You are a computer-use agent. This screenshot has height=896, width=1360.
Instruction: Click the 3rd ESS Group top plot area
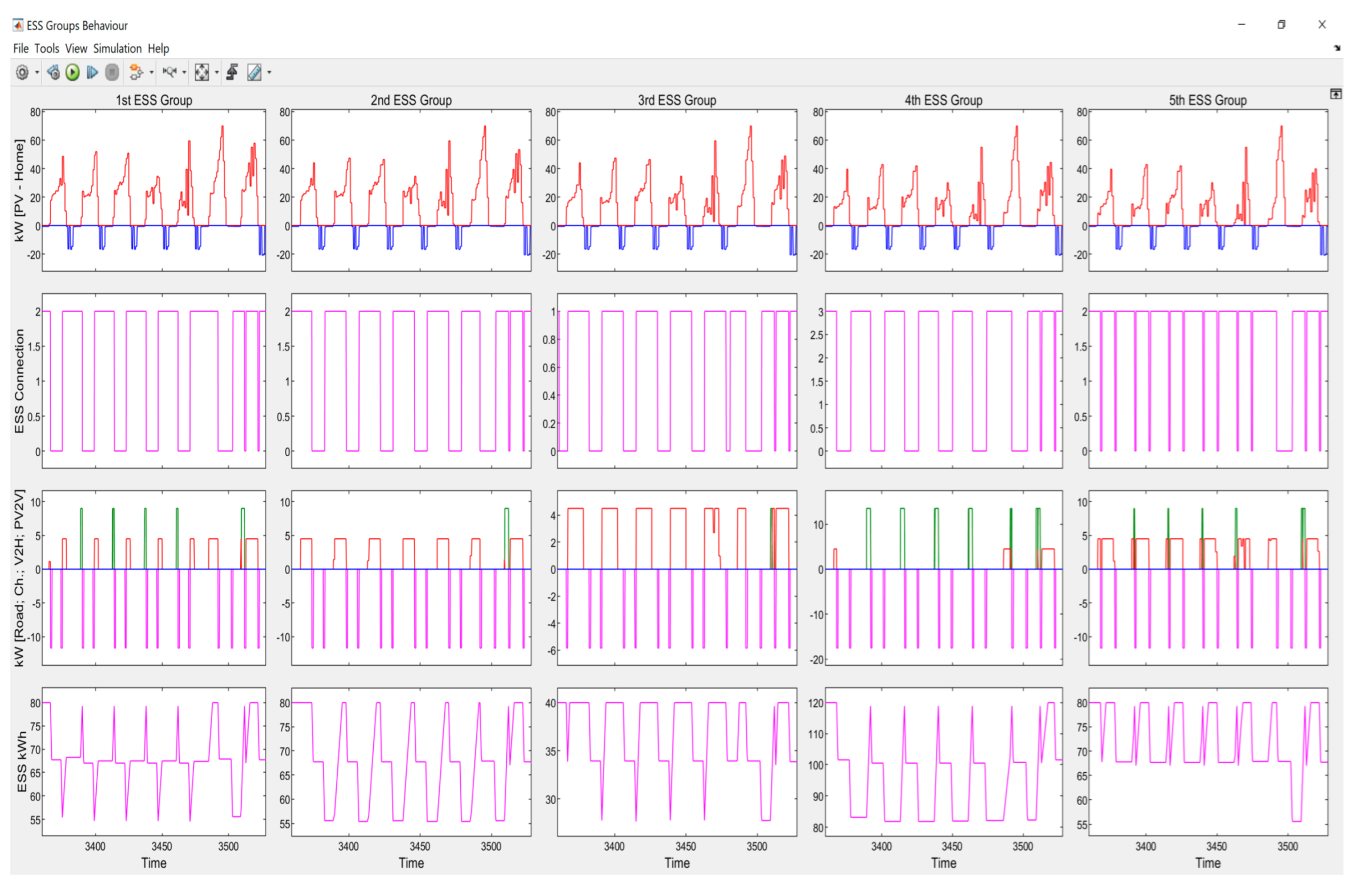(677, 190)
